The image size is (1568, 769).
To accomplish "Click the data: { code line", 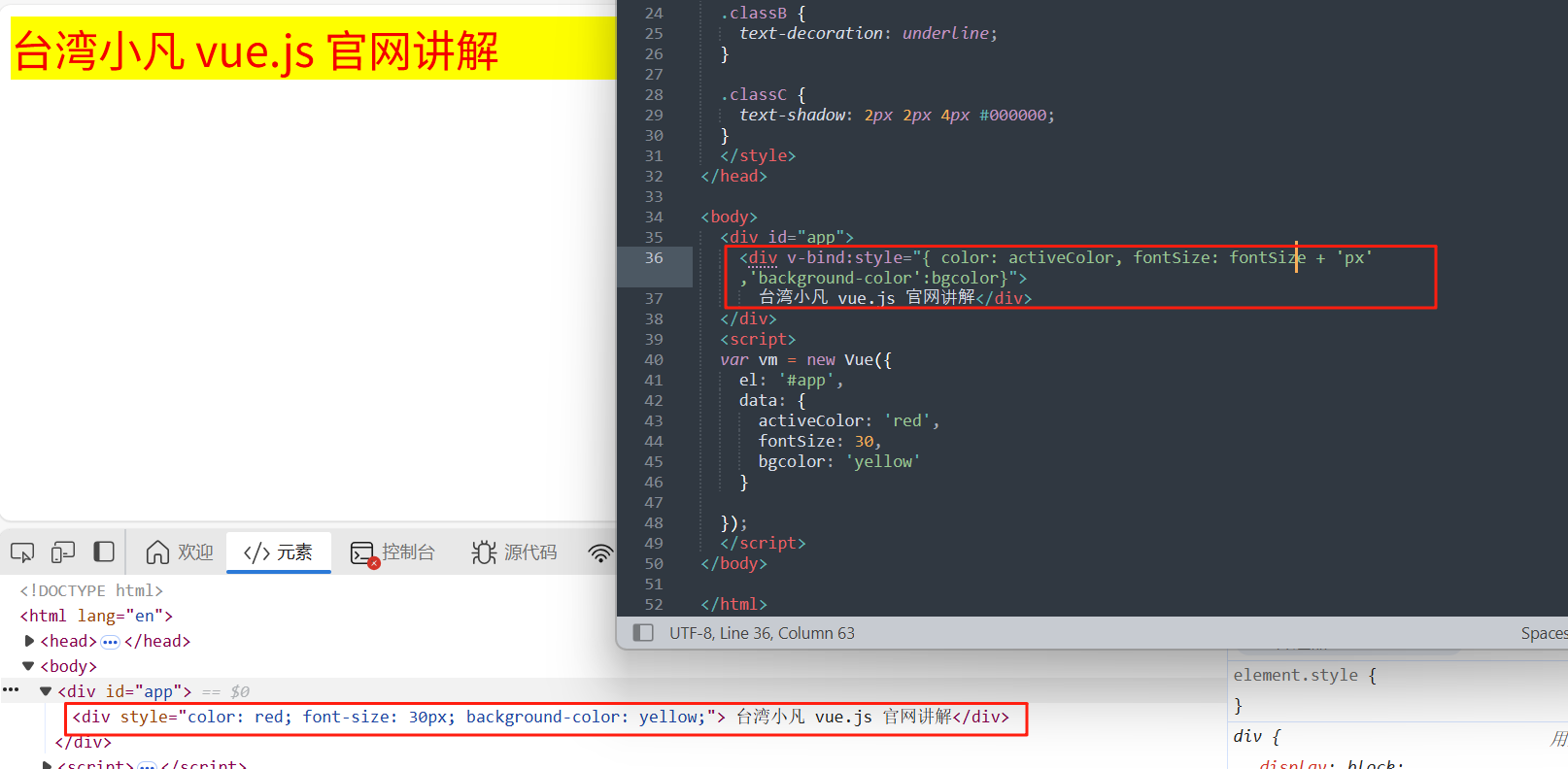I will pos(772,400).
